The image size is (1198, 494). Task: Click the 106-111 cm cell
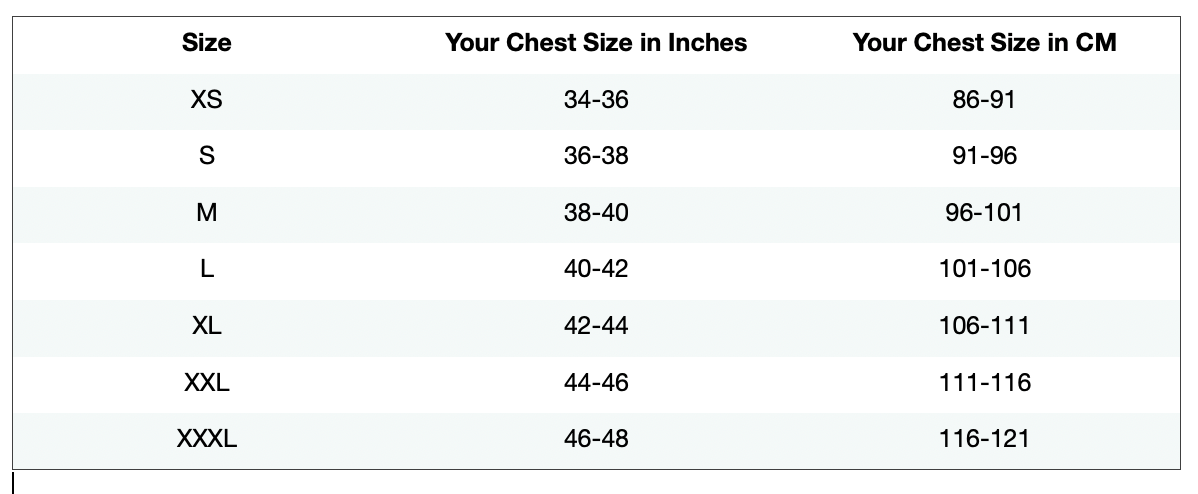click(x=984, y=326)
